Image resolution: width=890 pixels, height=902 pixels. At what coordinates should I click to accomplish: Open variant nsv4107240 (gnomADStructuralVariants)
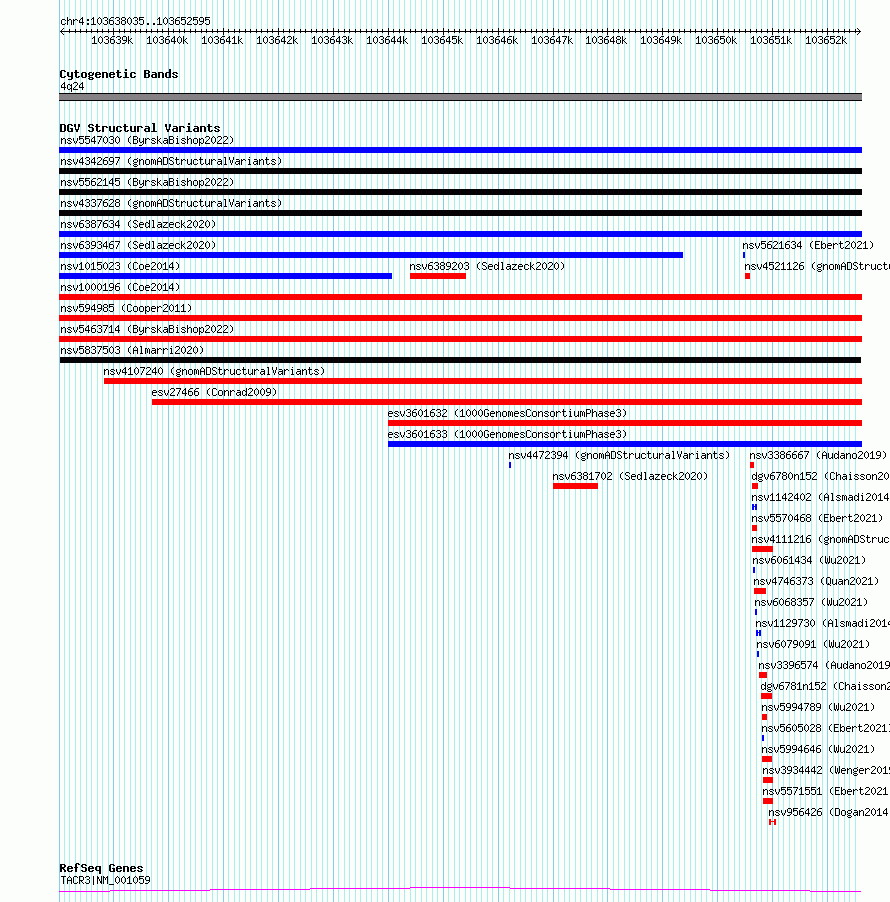(214, 371)
